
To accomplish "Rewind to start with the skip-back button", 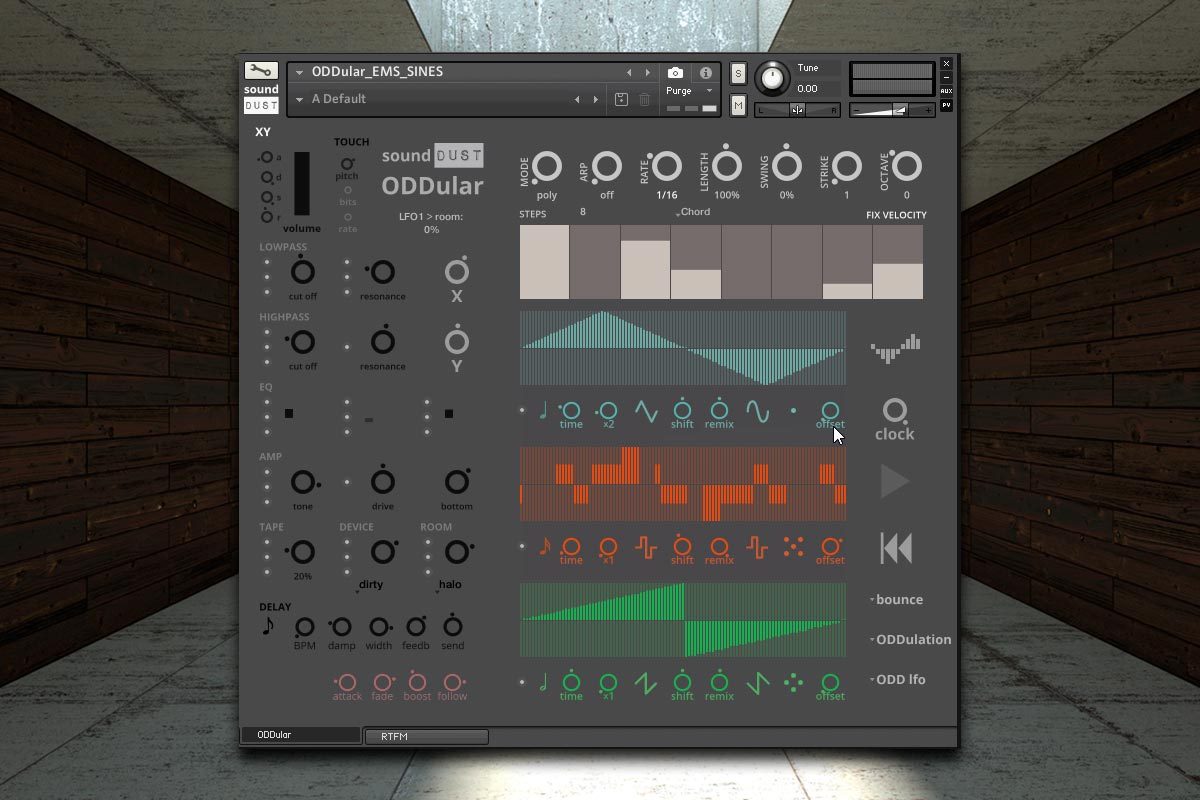I will [896, 548].
